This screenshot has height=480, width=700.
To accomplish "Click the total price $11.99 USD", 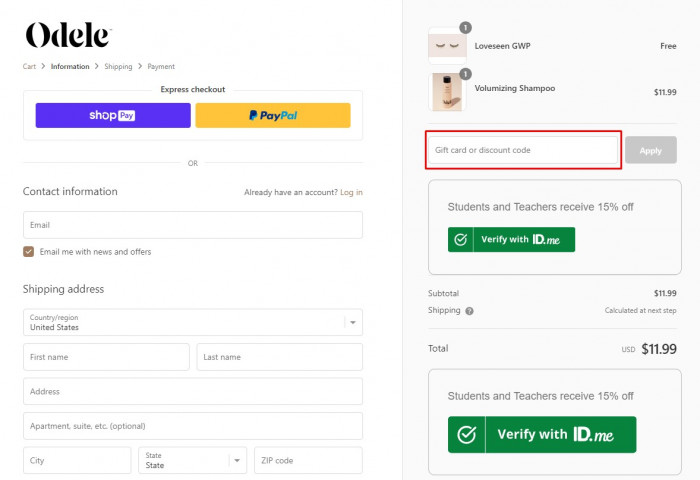I will [x=658, y=349].
